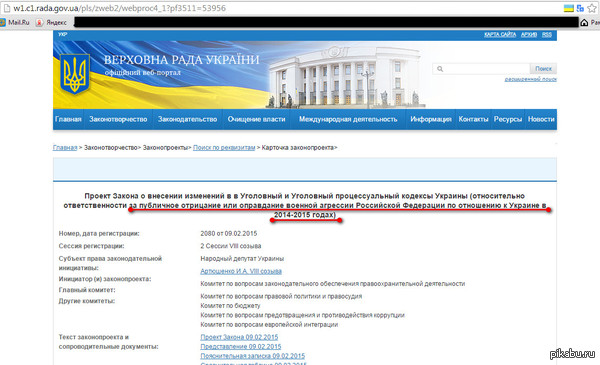This screenshot has height=365, width=600.
Task: Click Комитет по вопросам европейской интеграции text
Action: point(269,325)
